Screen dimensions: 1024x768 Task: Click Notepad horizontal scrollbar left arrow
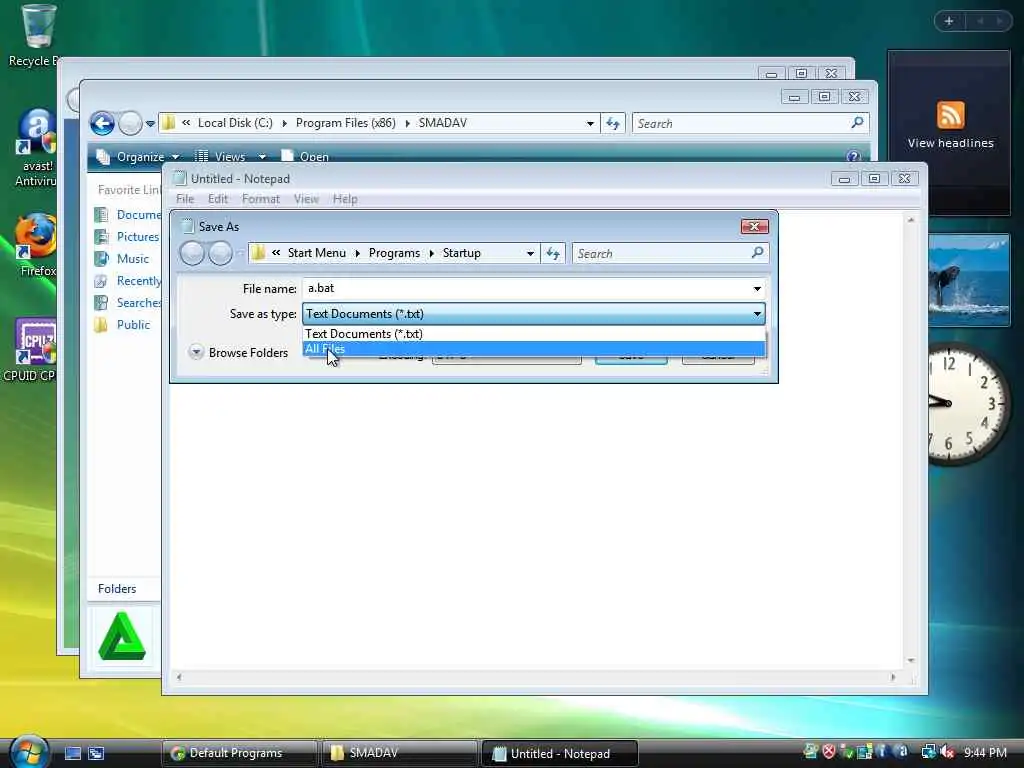179,678
